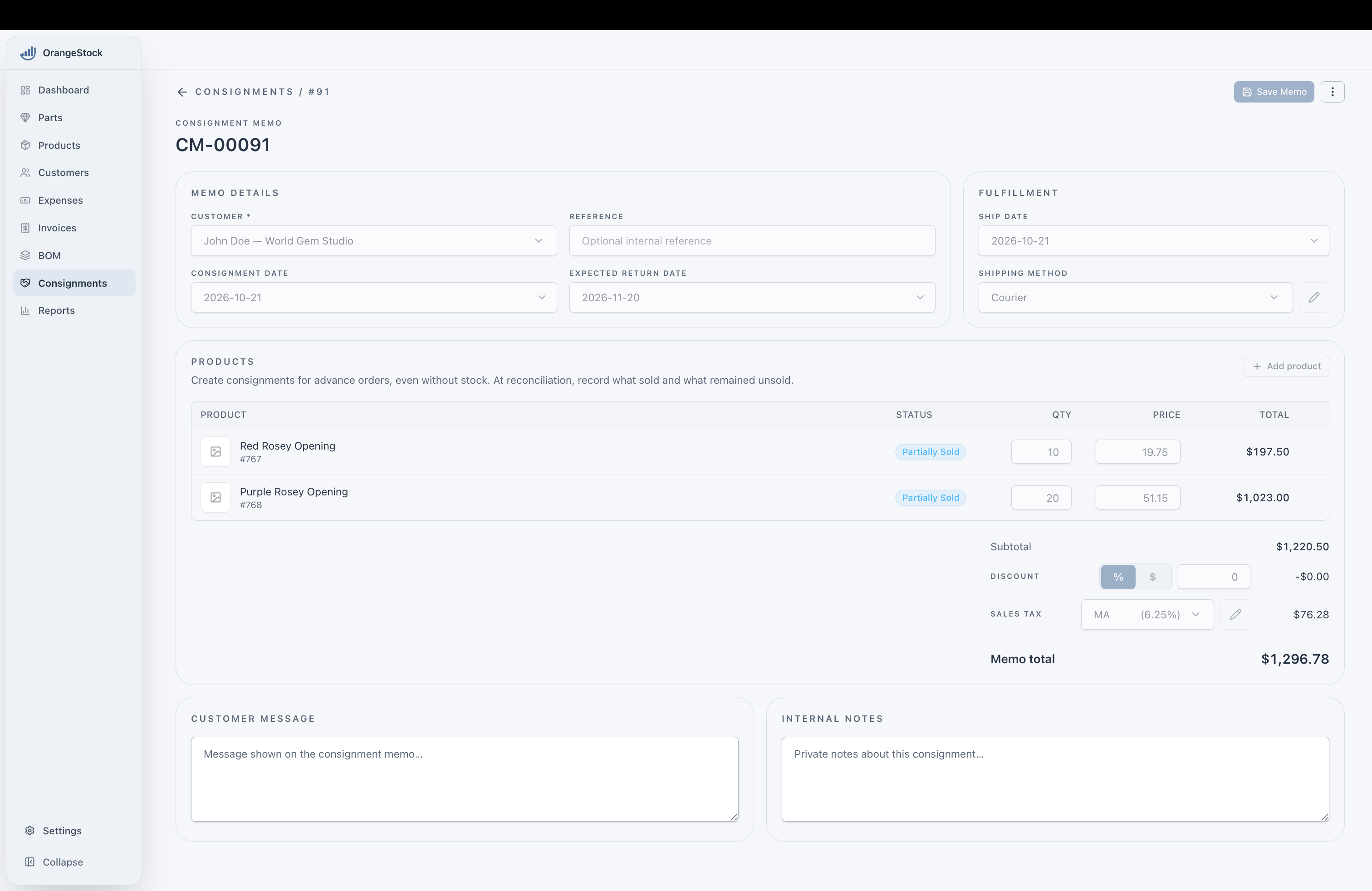The height and width of the screenshot is (891, 1372).
Task: Open the three-dot more options menu
Action: coord(1332,92)
